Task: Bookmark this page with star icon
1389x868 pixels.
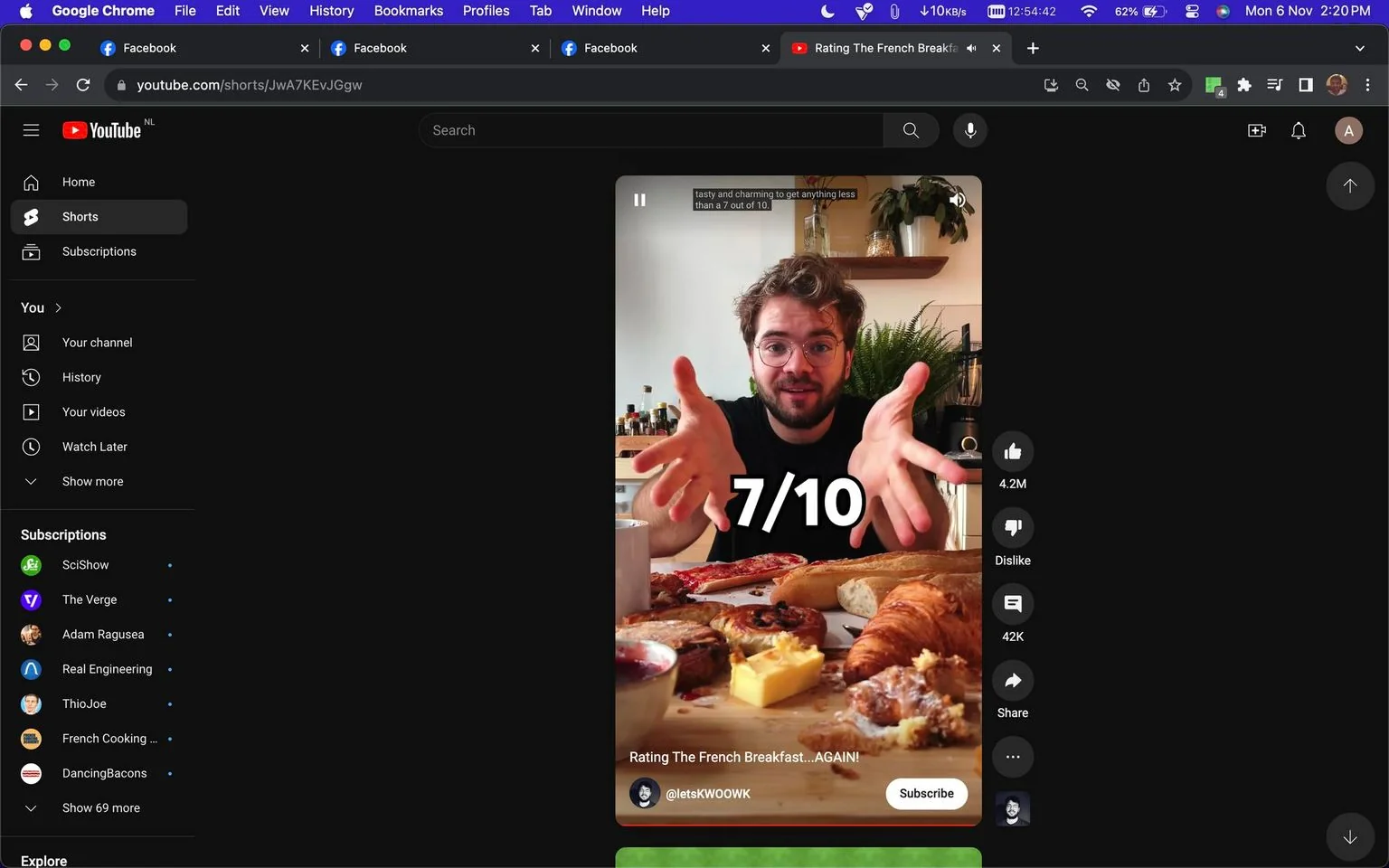Action: pyautogui.click(x=1175, y=85)
